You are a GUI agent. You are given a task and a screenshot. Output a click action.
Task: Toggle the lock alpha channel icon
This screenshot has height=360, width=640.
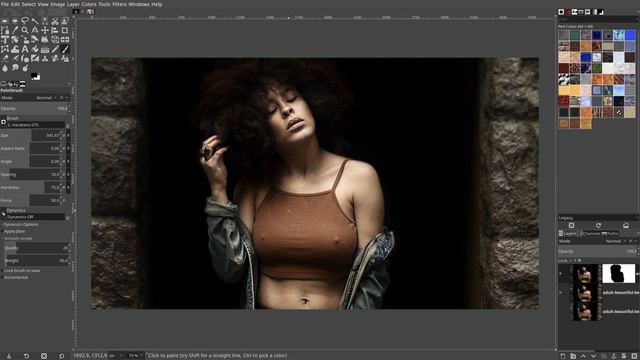pyautogui.click(x=580, y=260)
